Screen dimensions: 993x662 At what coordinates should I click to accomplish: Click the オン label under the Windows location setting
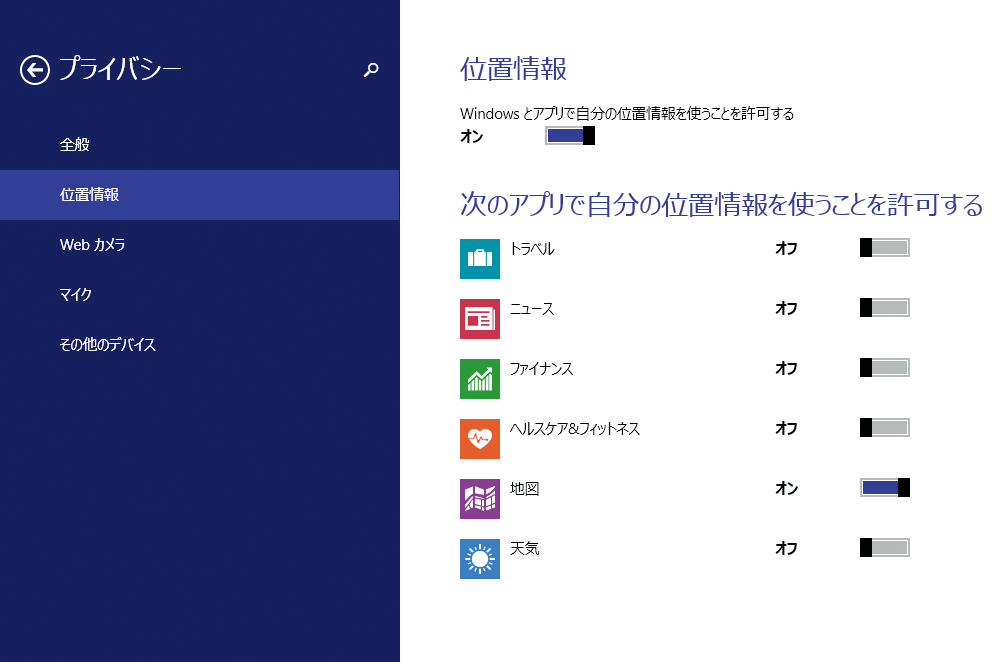click(472, 136)
